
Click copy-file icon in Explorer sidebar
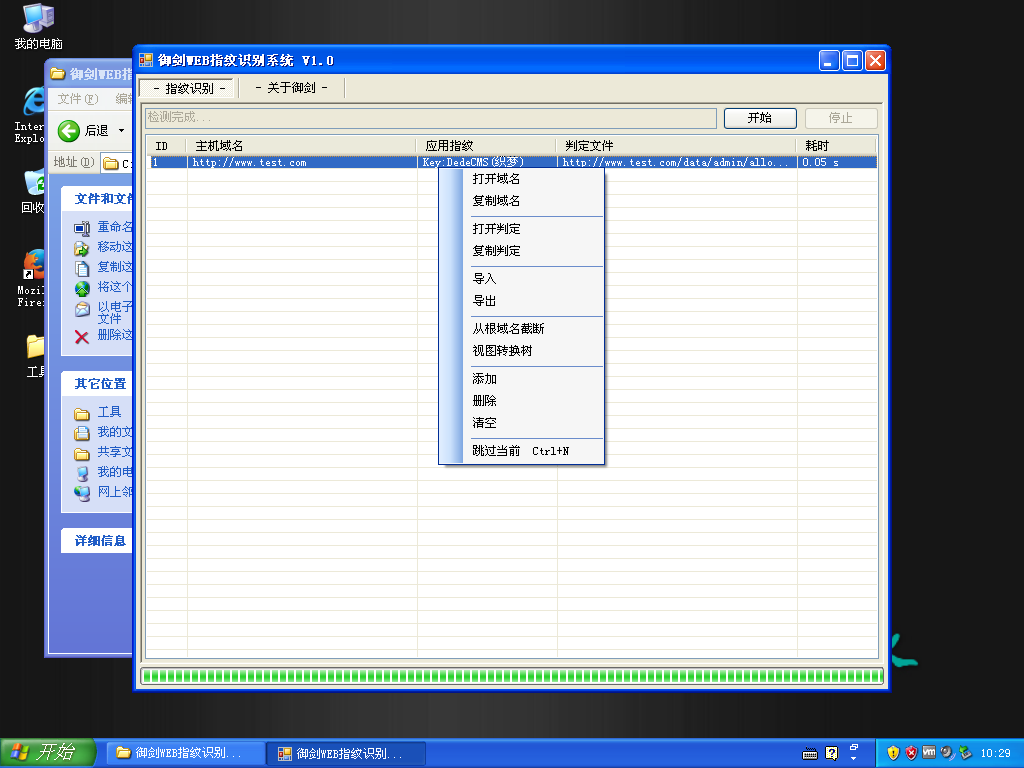coord(82,268)
